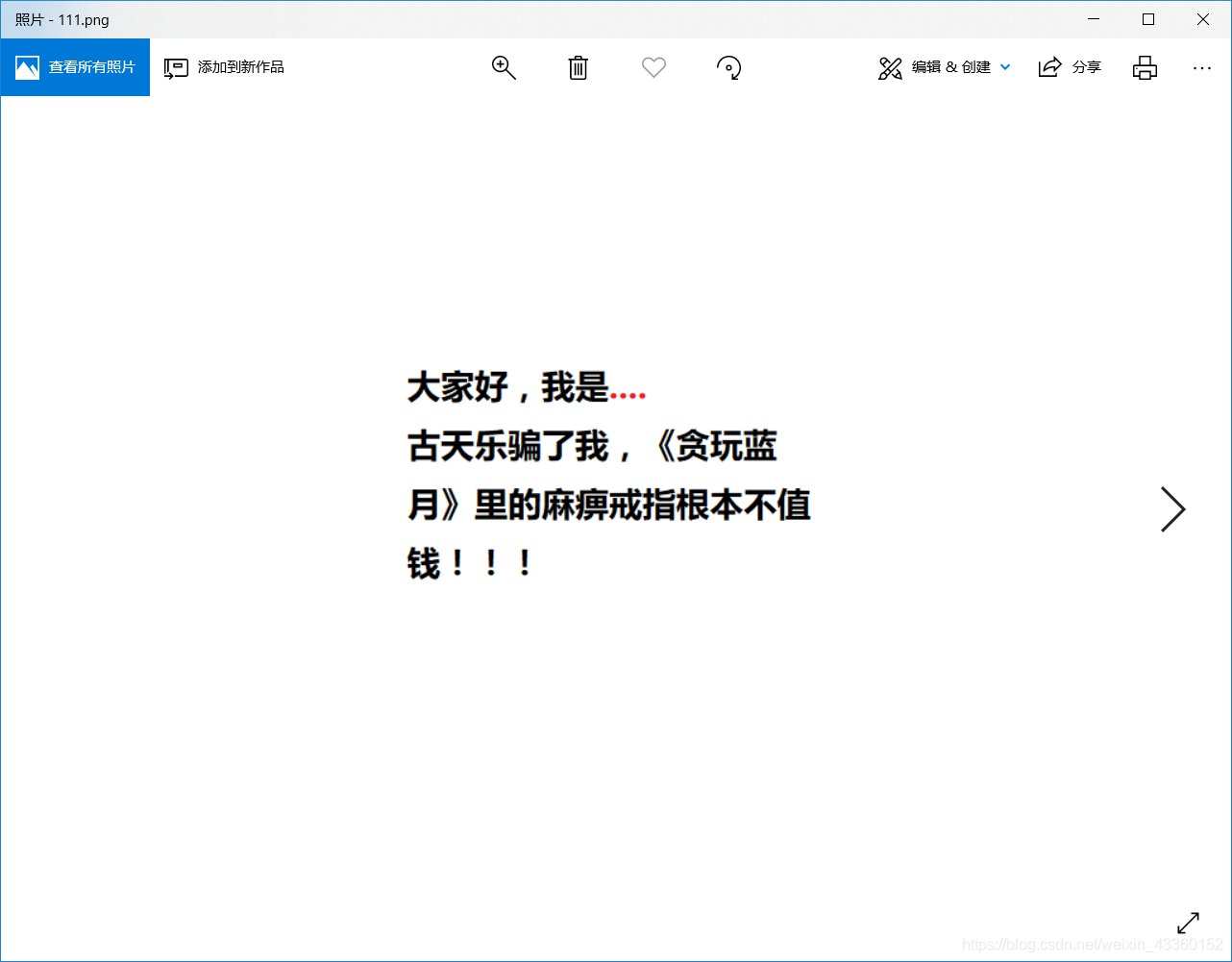1232x962 pixels.
Task: Print the photo using the printer icon
Action: tap(1145, 67)
